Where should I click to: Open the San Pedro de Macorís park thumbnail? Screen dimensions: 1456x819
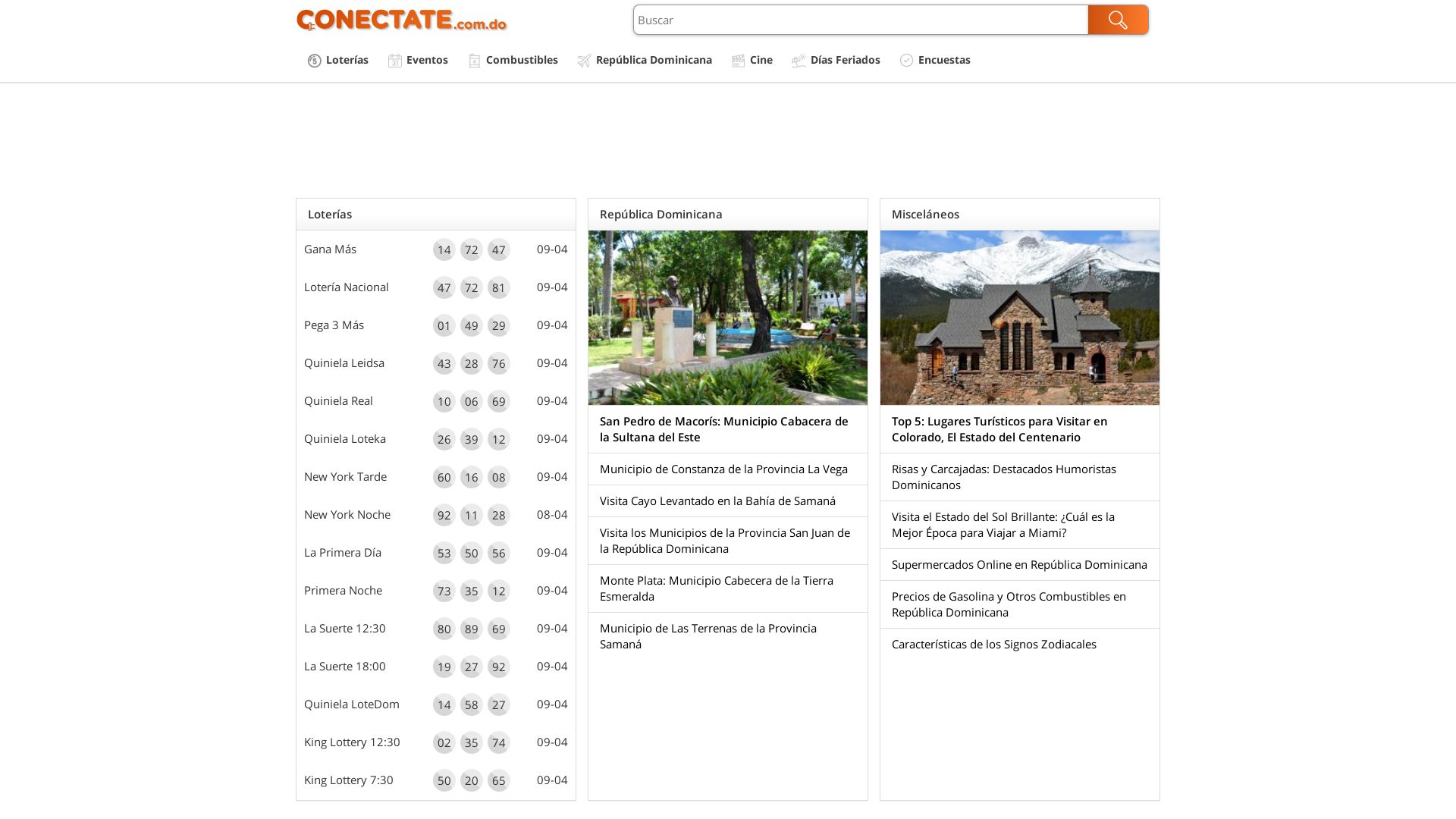(x=728, y=318)
